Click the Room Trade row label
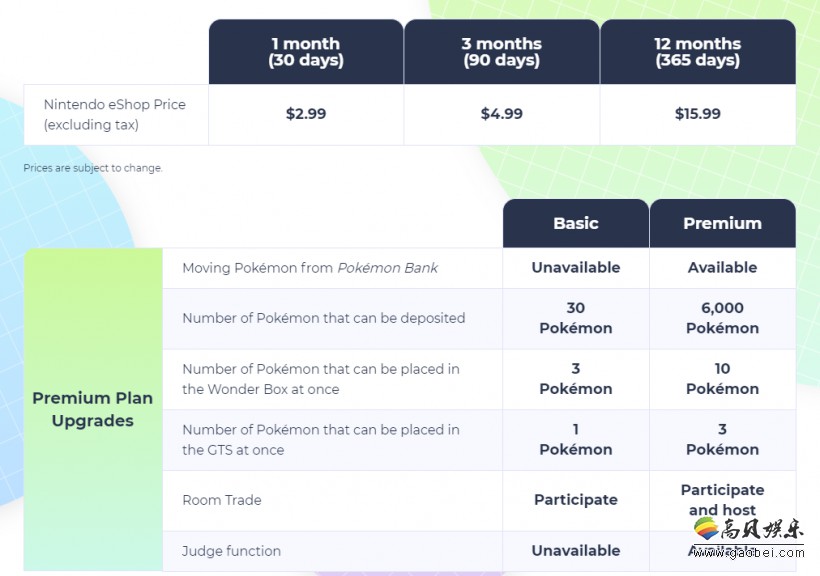820x576 pixels. (x=222, y=500)
